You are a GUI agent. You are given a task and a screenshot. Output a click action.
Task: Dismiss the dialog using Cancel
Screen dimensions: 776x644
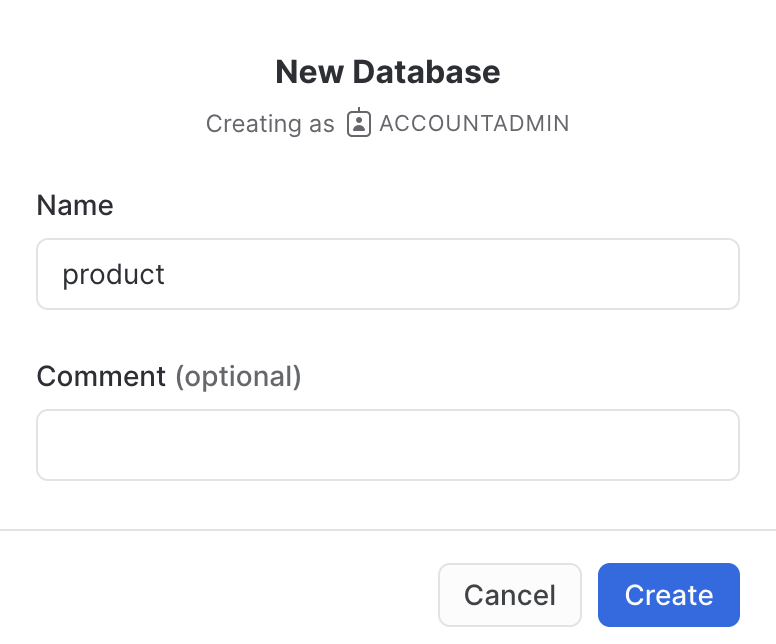point(509,595)
